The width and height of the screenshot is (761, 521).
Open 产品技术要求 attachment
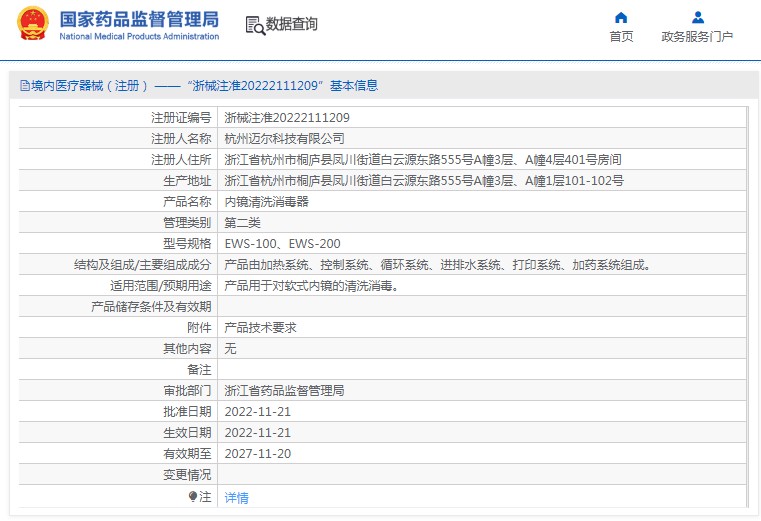point(260,328)
